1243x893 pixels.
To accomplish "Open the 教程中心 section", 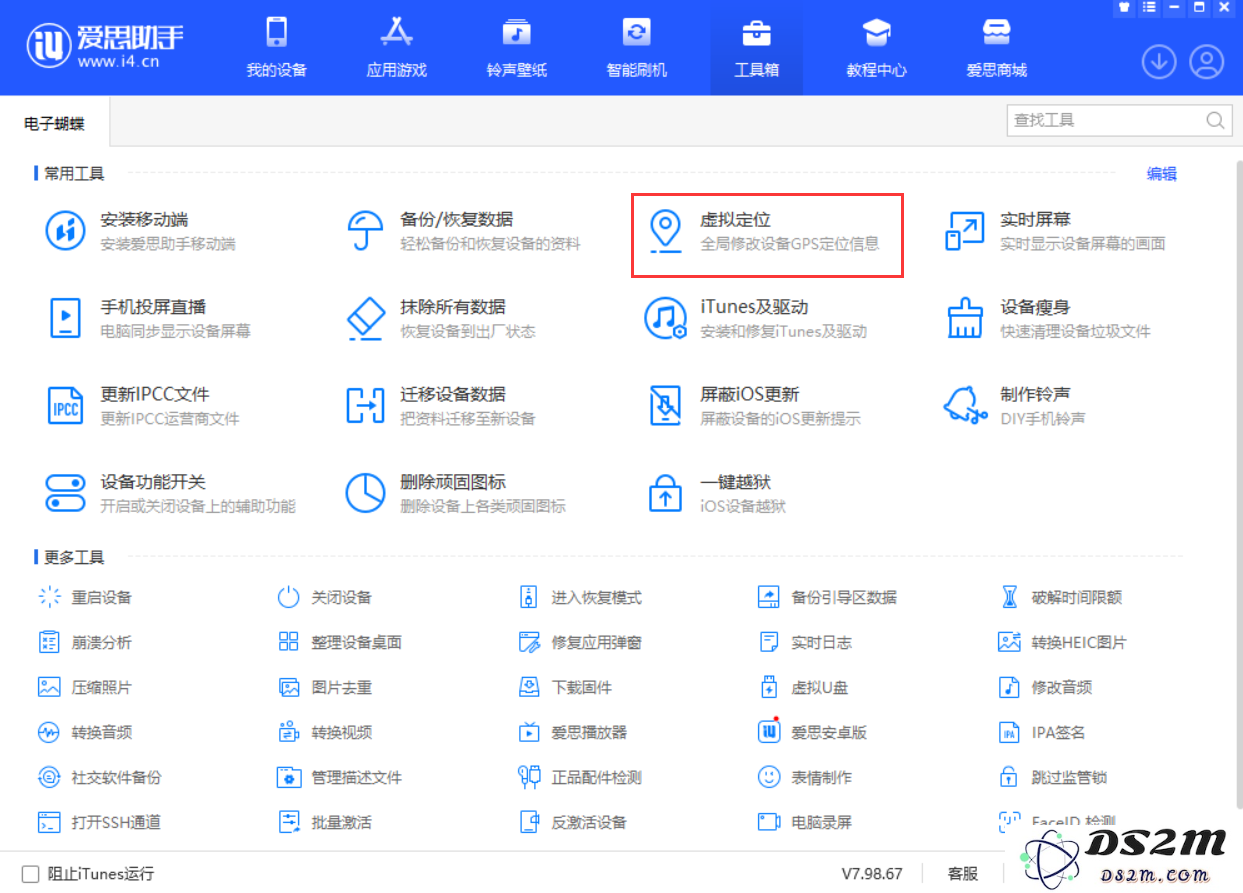I will pos(877,48).
